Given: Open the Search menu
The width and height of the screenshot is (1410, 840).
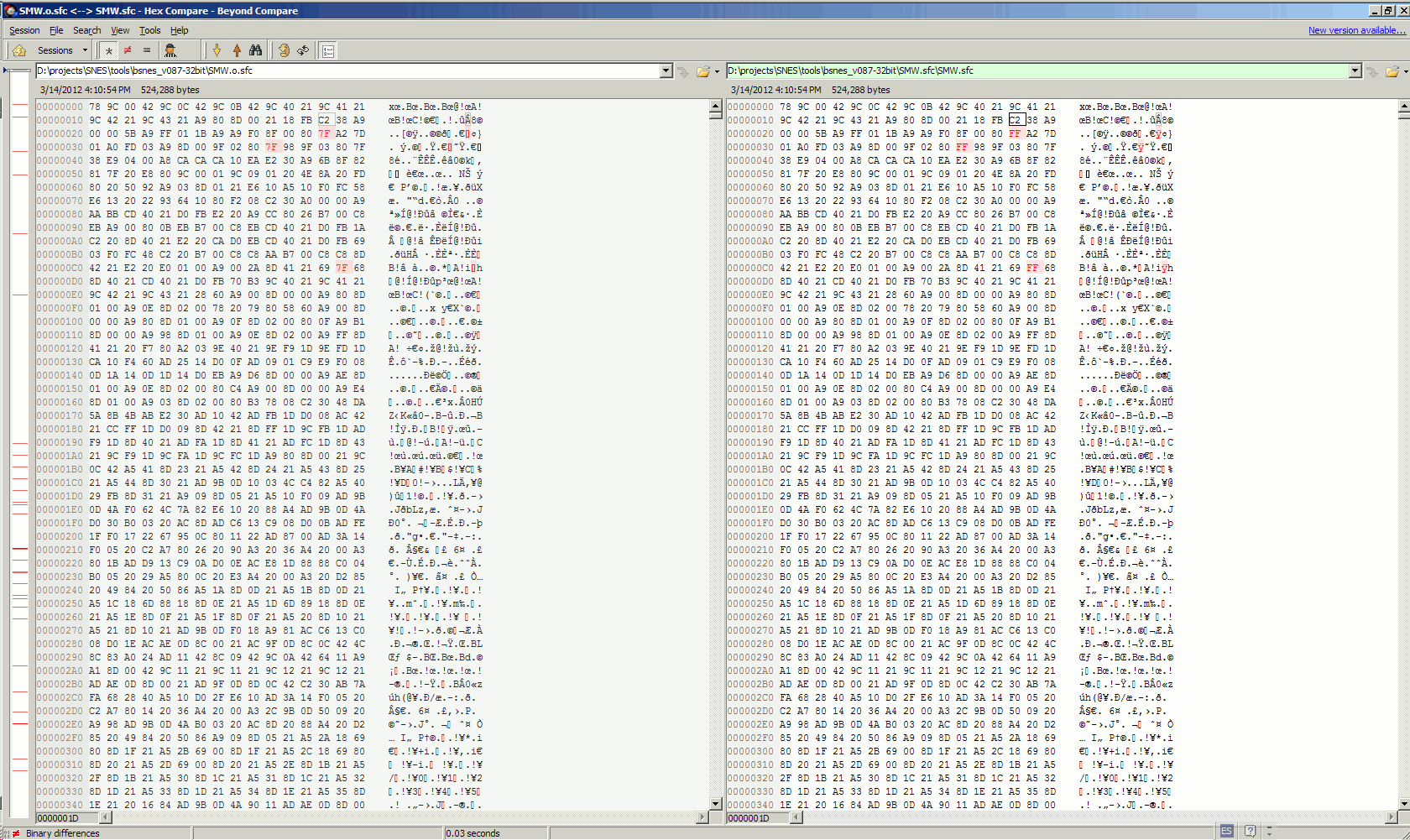Looking at the screenshot, I should (86, 30).
